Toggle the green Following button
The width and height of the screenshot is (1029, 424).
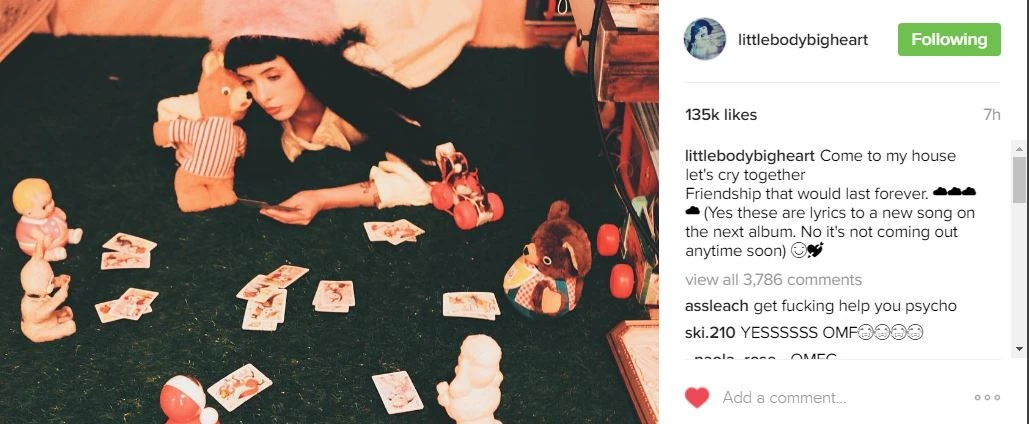949,39
